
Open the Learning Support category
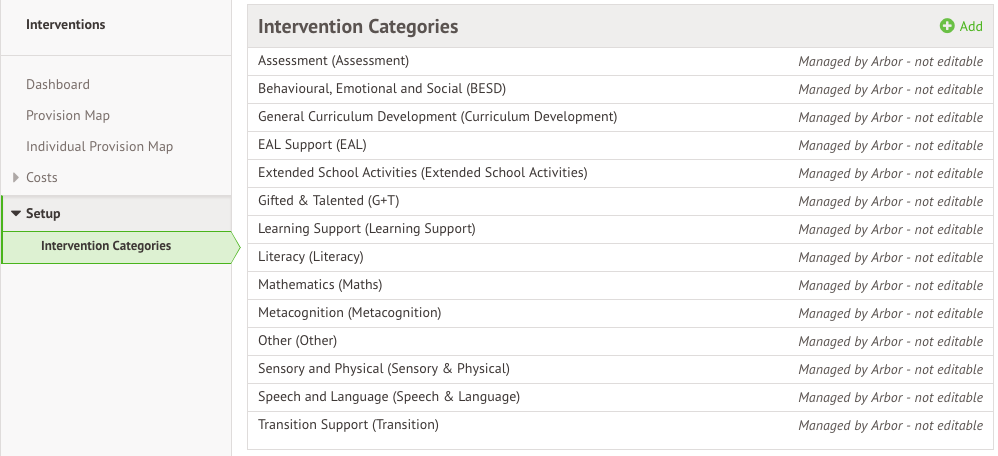(x=366, y=229)
